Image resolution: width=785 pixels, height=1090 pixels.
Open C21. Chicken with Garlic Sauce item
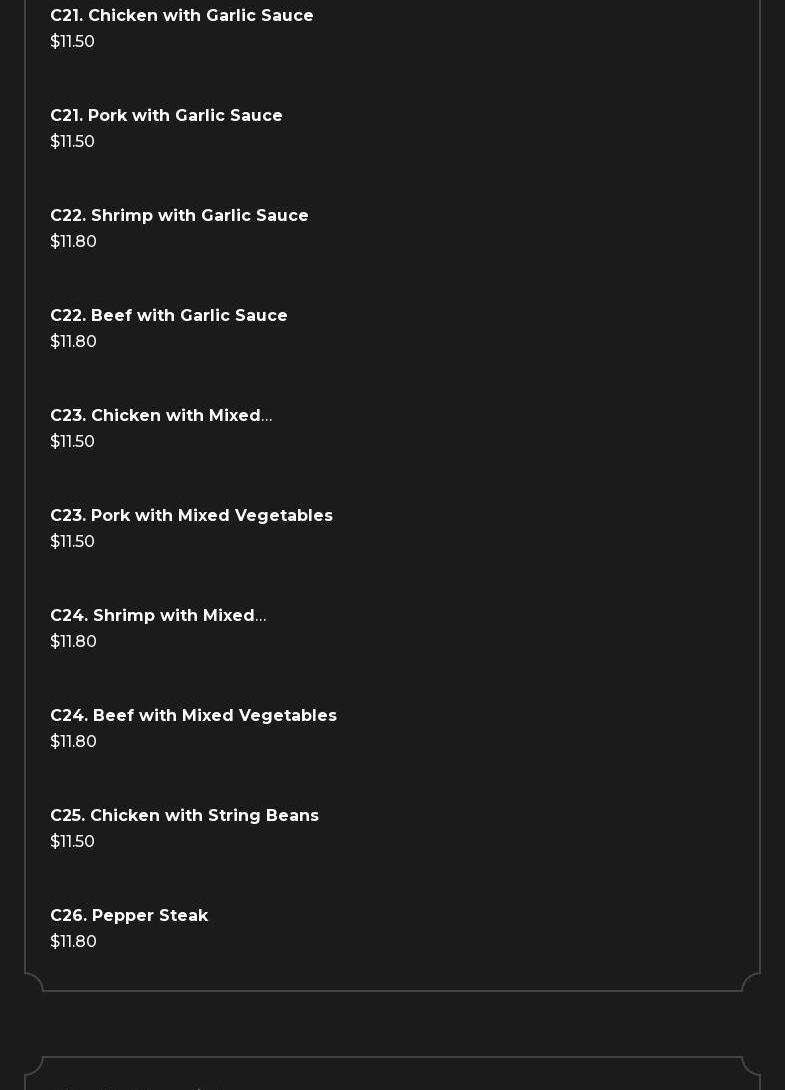[x=182, y=16]
